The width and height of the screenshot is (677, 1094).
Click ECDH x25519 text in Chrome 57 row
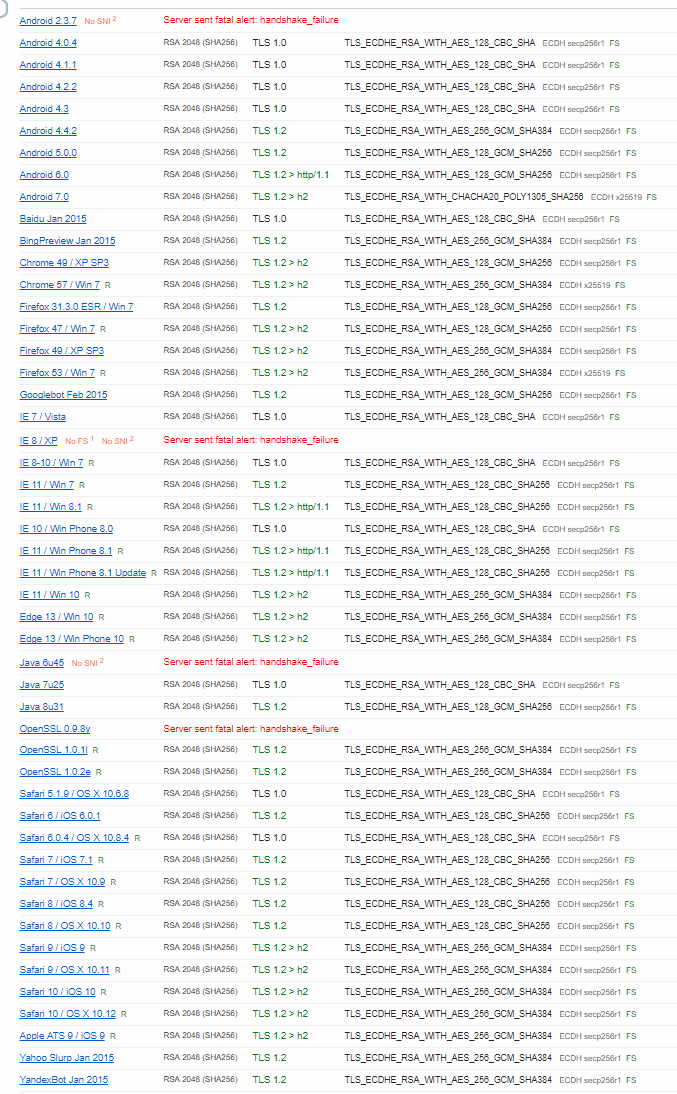[x=587, y=285]
